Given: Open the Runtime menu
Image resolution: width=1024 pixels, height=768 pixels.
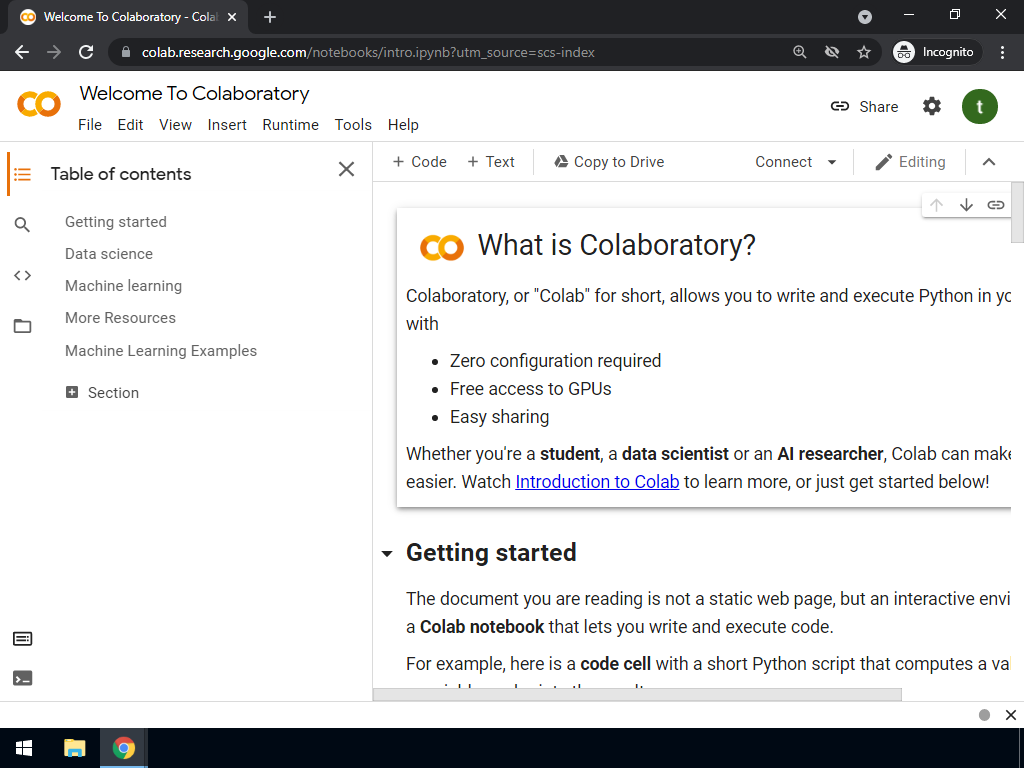Looking at the screenshot, I should (x=291, y=125).
